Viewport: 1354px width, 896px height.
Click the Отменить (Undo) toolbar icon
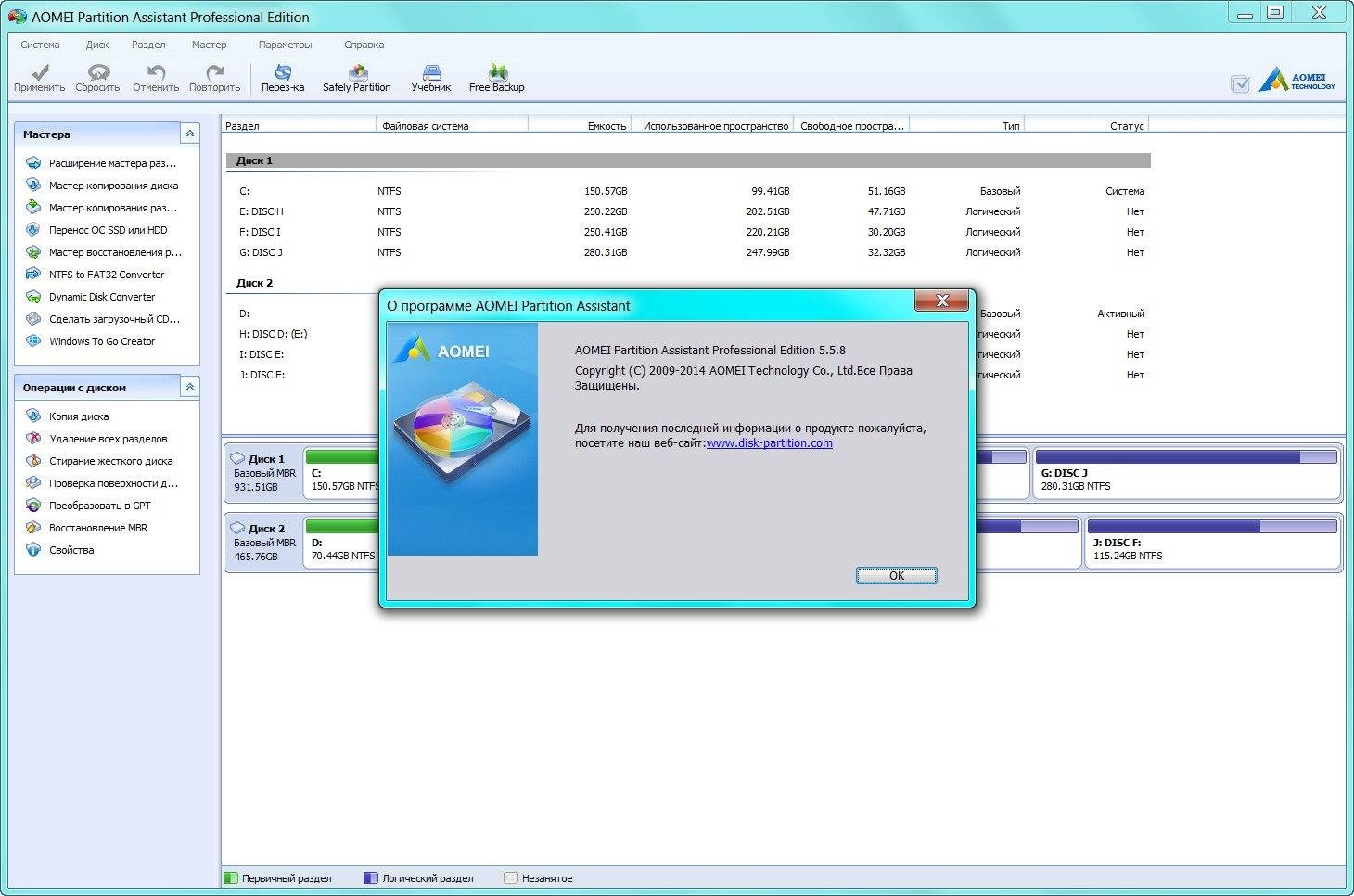click(156, 78)
